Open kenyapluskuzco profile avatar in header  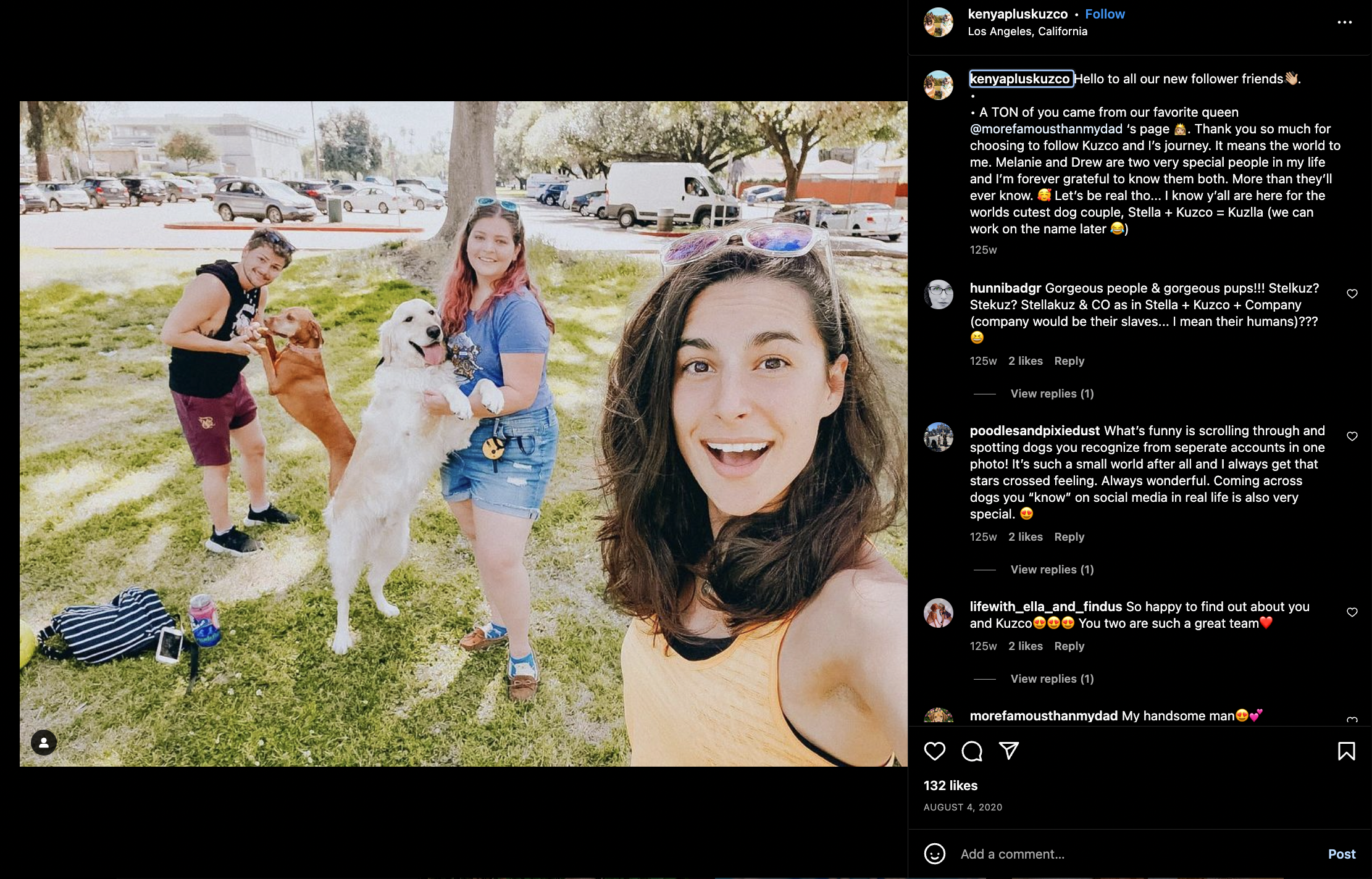[x=938, y=22]
